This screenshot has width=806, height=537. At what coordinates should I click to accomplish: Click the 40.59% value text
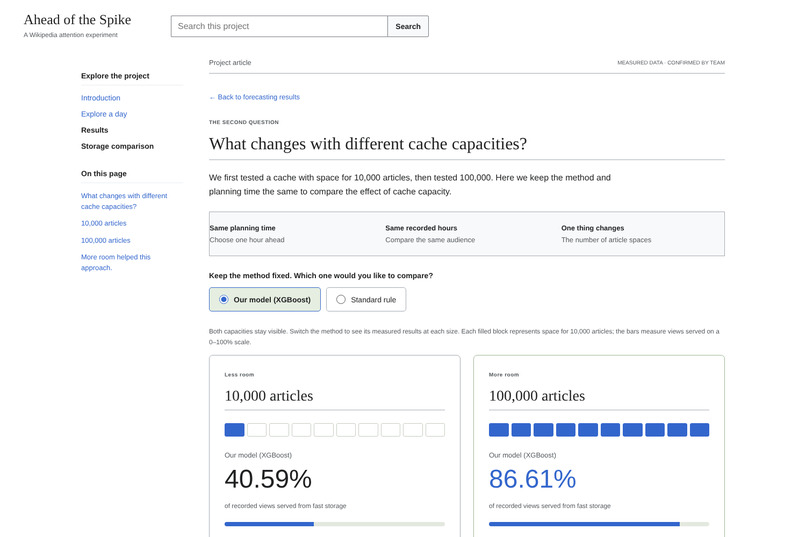coord(268,479)
